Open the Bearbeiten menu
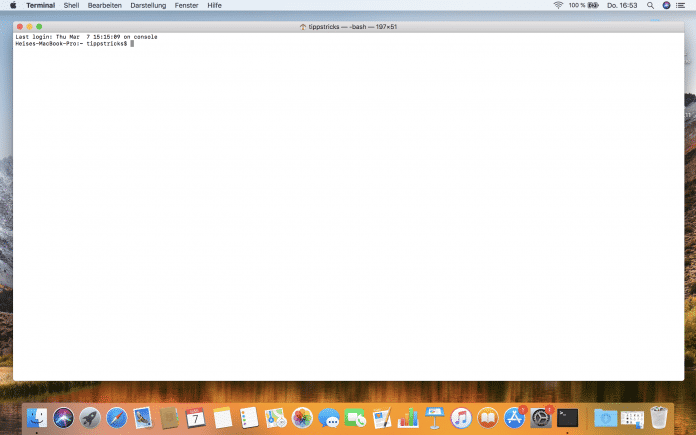The height and width of the screenshot is (435, 696). click(x=105, y=5)
